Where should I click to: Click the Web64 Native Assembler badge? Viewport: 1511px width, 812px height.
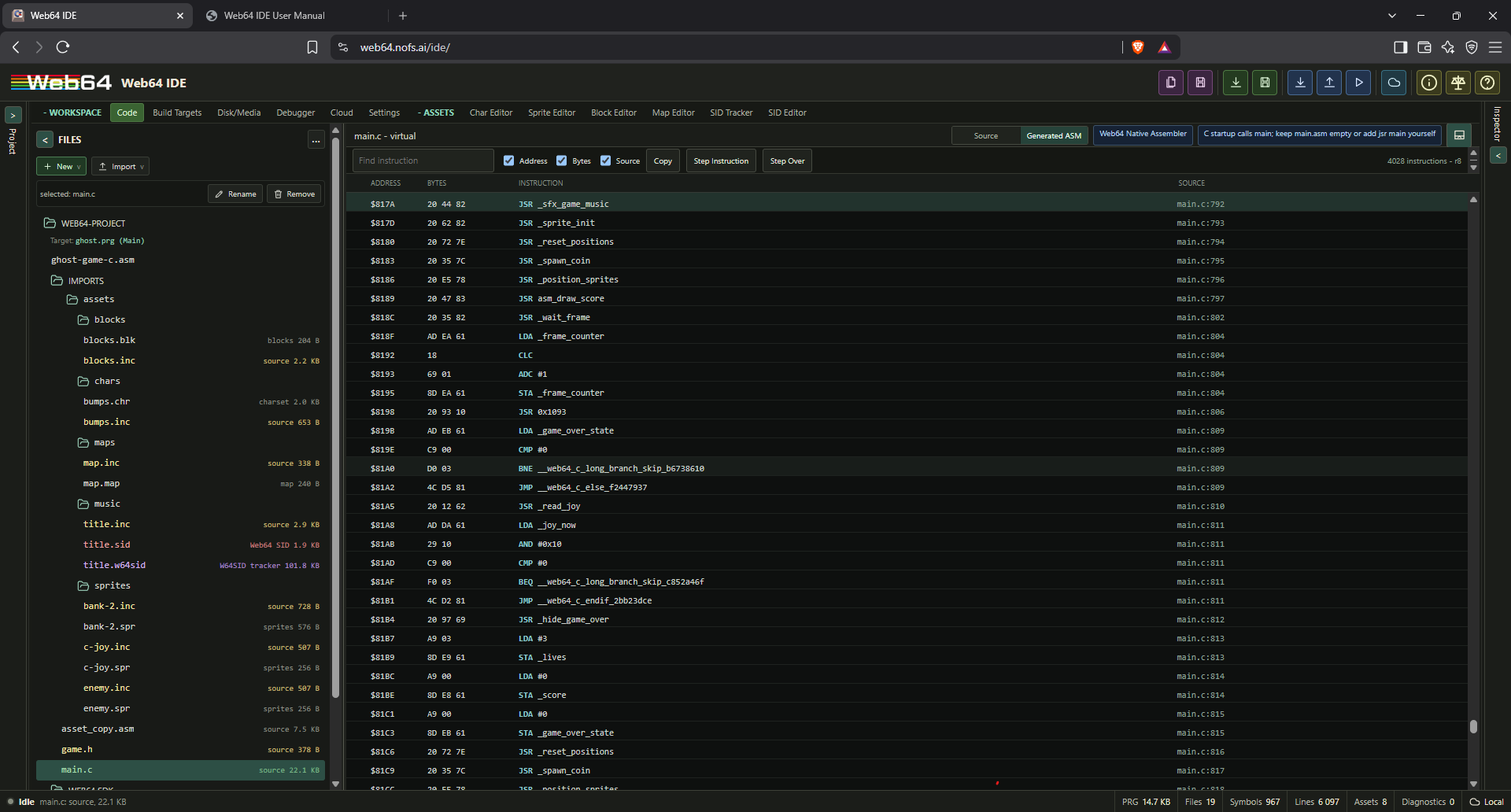click(x=1143, y=135)
